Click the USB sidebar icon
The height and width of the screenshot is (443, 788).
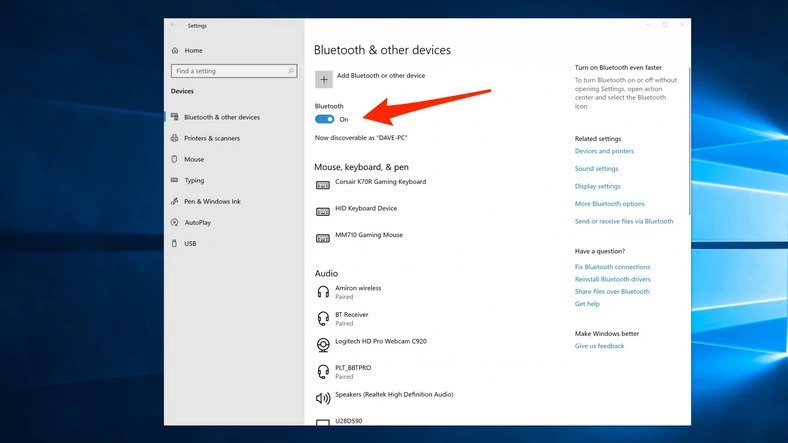pos(174,243)
